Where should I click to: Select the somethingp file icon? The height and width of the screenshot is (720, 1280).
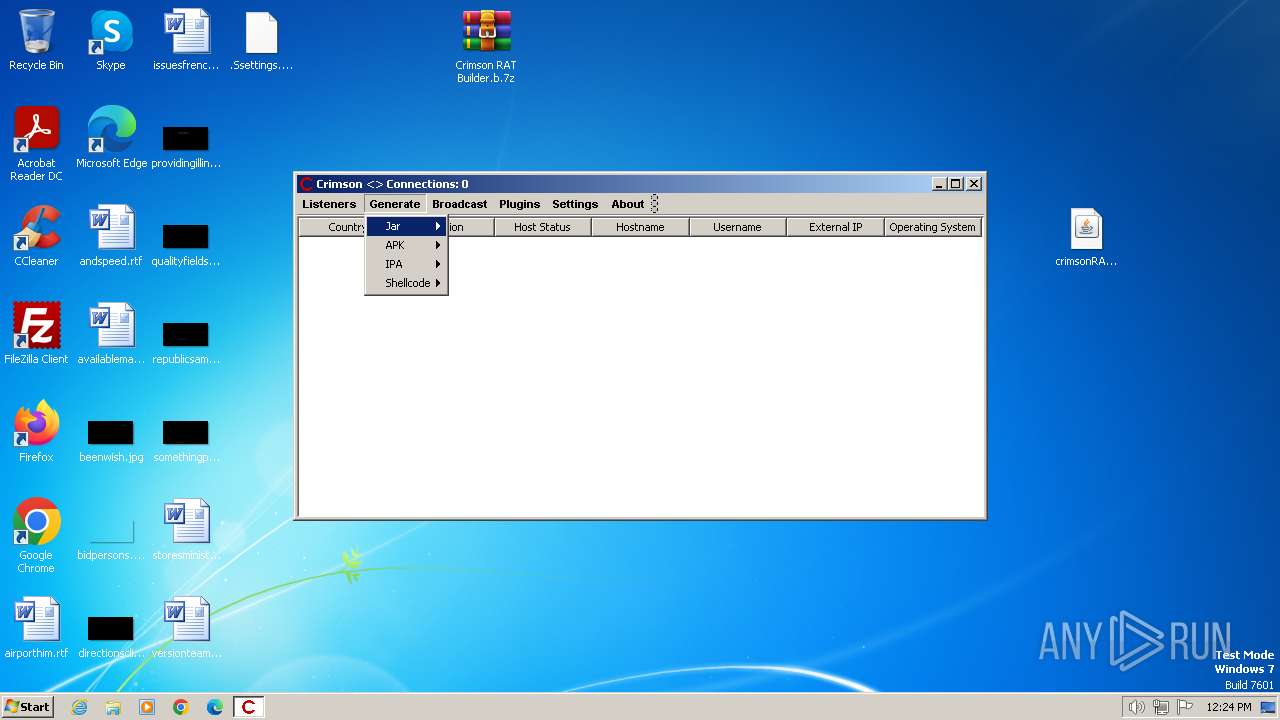click(186, 440)
